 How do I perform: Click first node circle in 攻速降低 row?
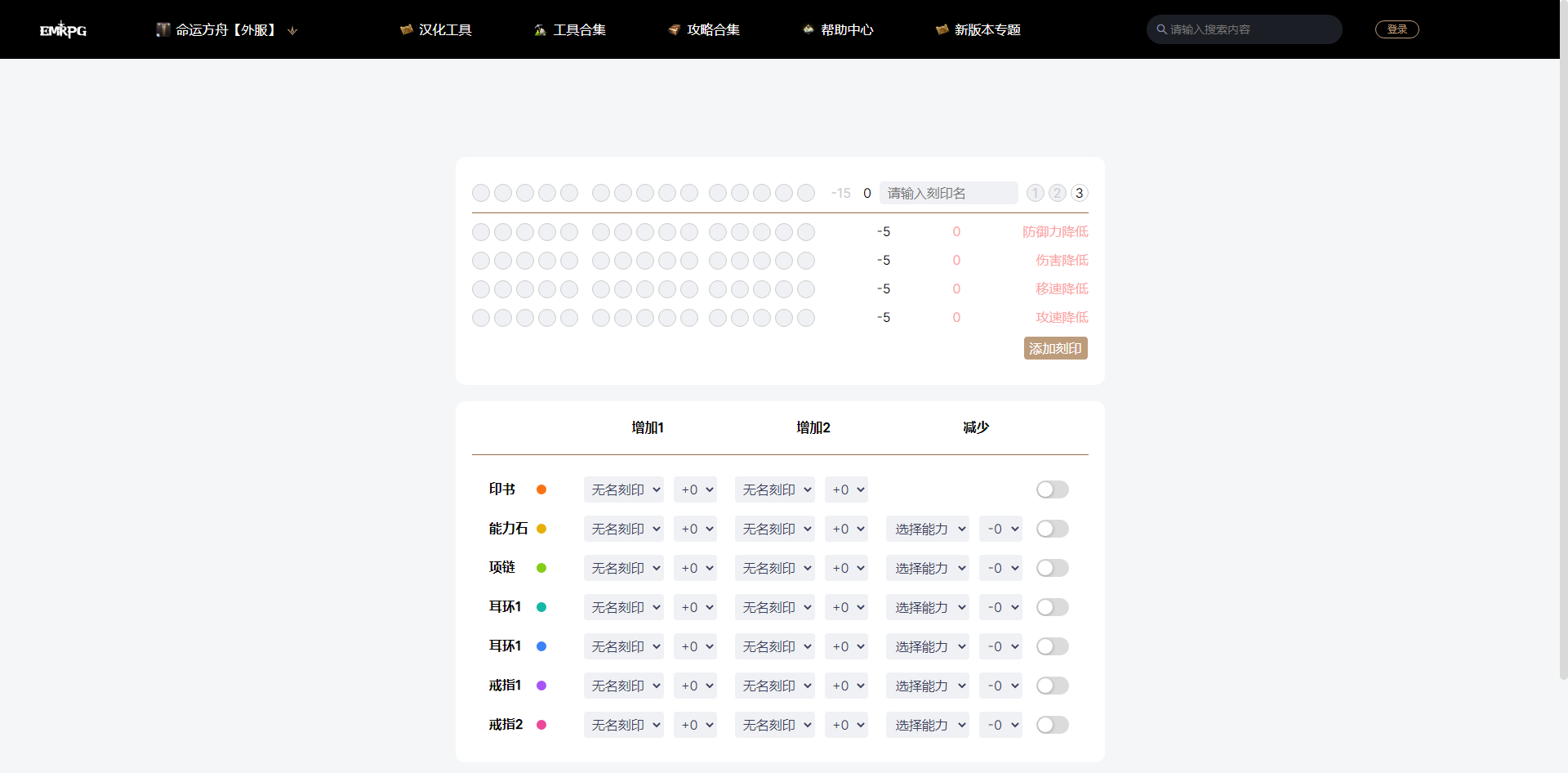point(481,318)
